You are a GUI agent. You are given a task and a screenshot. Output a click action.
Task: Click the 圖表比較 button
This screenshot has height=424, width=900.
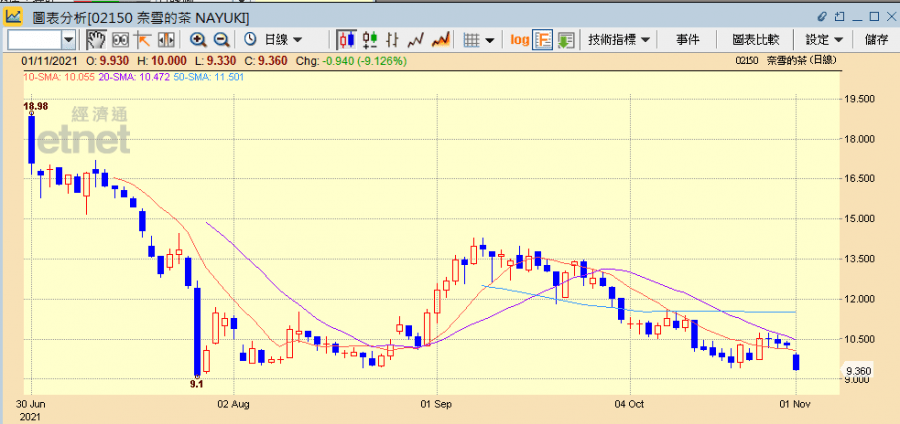click(755, 40)
